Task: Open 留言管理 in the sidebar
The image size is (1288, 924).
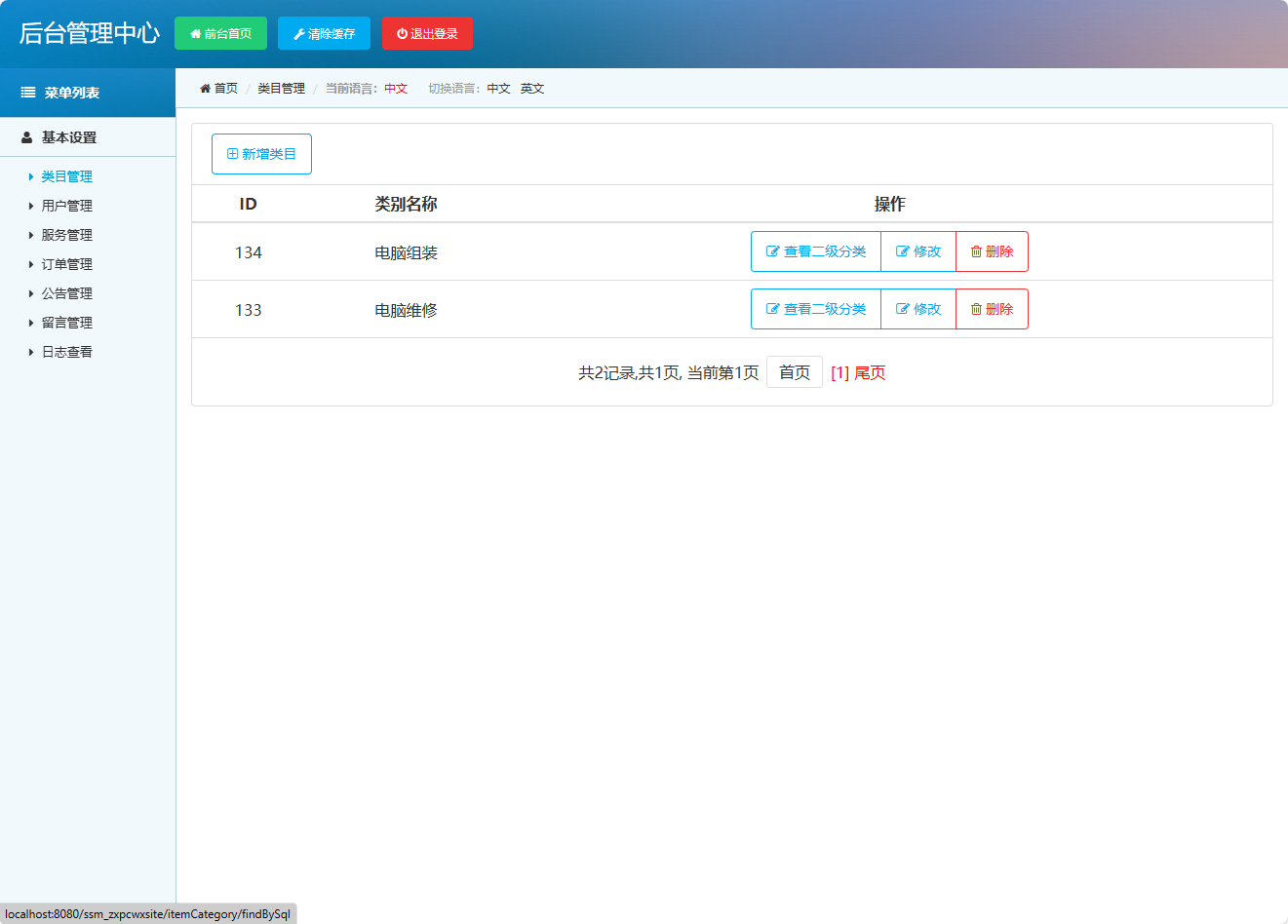Action: click(66, 323)
